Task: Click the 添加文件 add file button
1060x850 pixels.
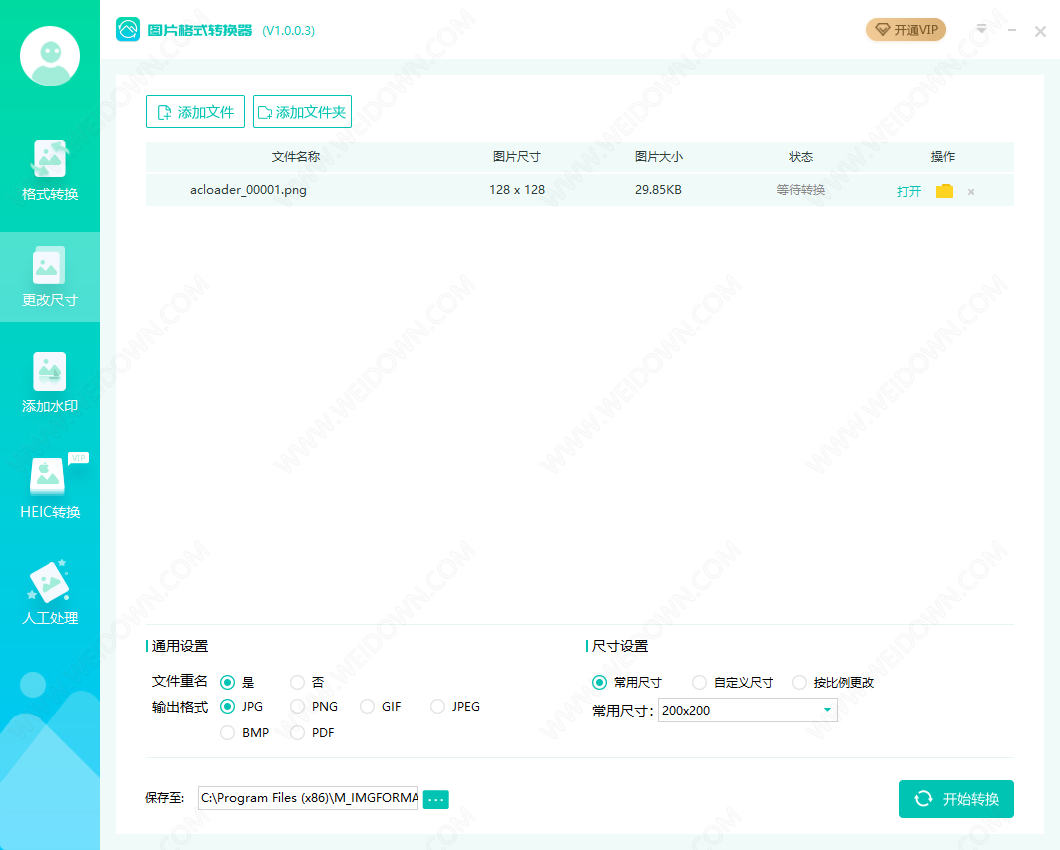Action: (x=195, y=112)
